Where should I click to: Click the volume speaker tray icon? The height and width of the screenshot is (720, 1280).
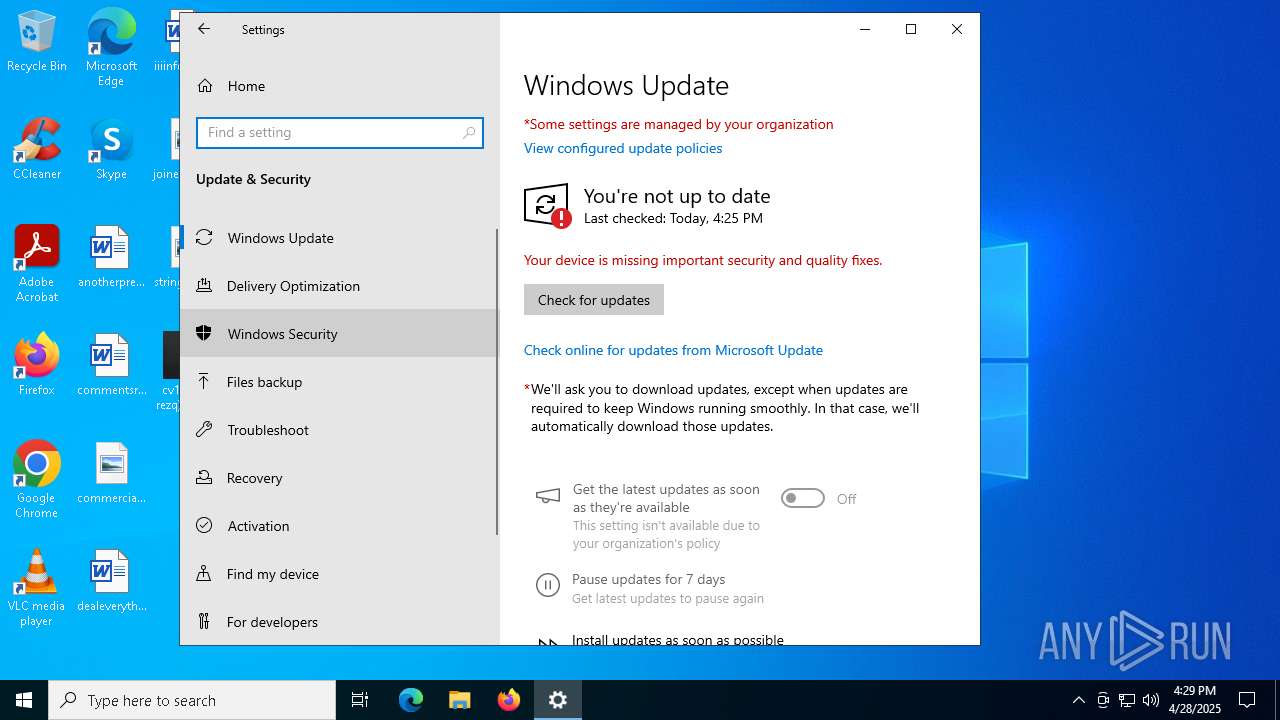click(1151, 700)
